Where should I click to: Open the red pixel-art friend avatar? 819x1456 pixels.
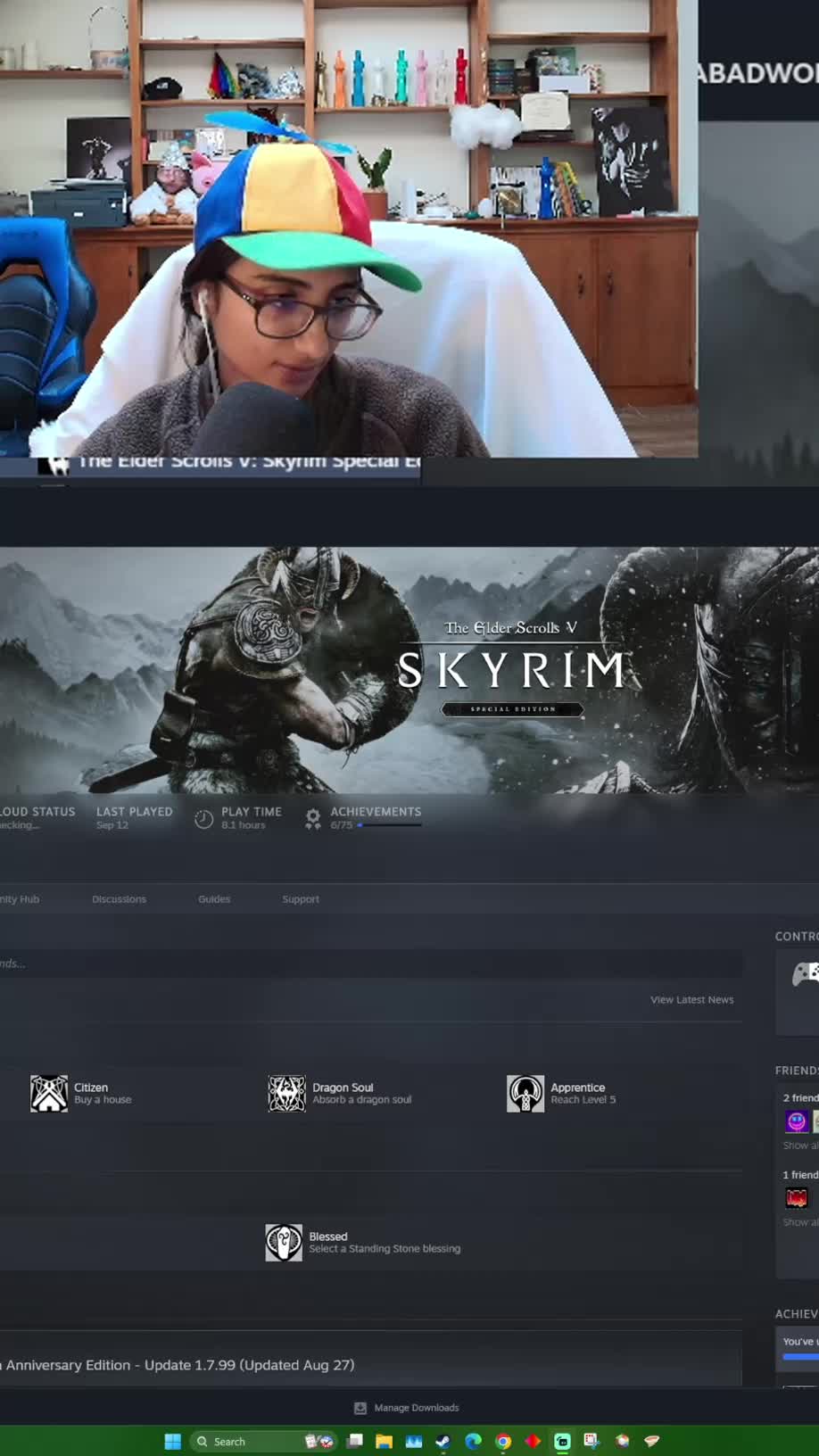click(797, 1198)
